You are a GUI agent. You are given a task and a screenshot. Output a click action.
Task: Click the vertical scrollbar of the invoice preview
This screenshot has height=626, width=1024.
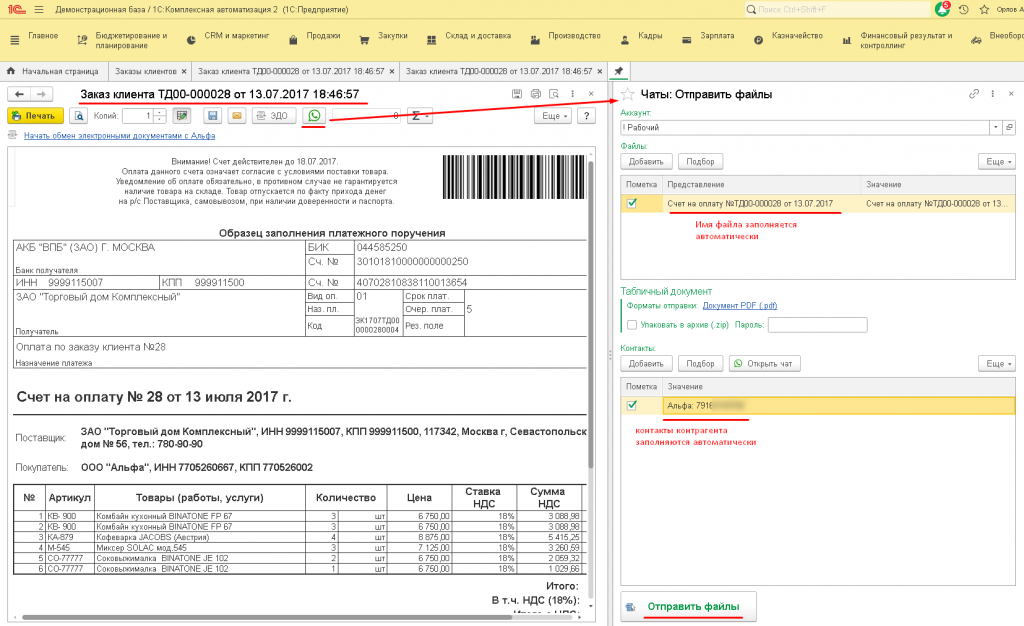[590, 313]
